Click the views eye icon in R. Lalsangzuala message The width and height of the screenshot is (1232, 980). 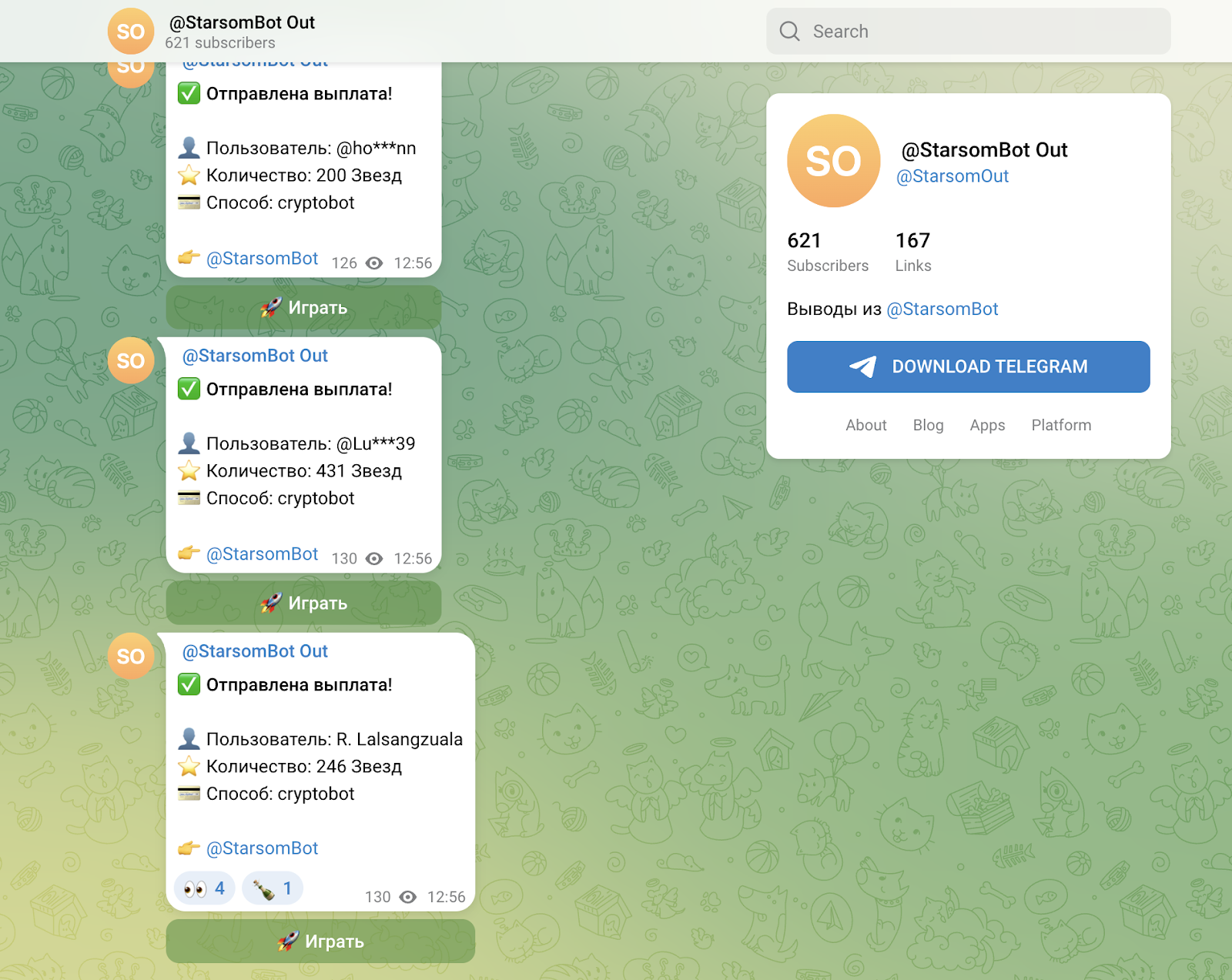click(408, 897)
